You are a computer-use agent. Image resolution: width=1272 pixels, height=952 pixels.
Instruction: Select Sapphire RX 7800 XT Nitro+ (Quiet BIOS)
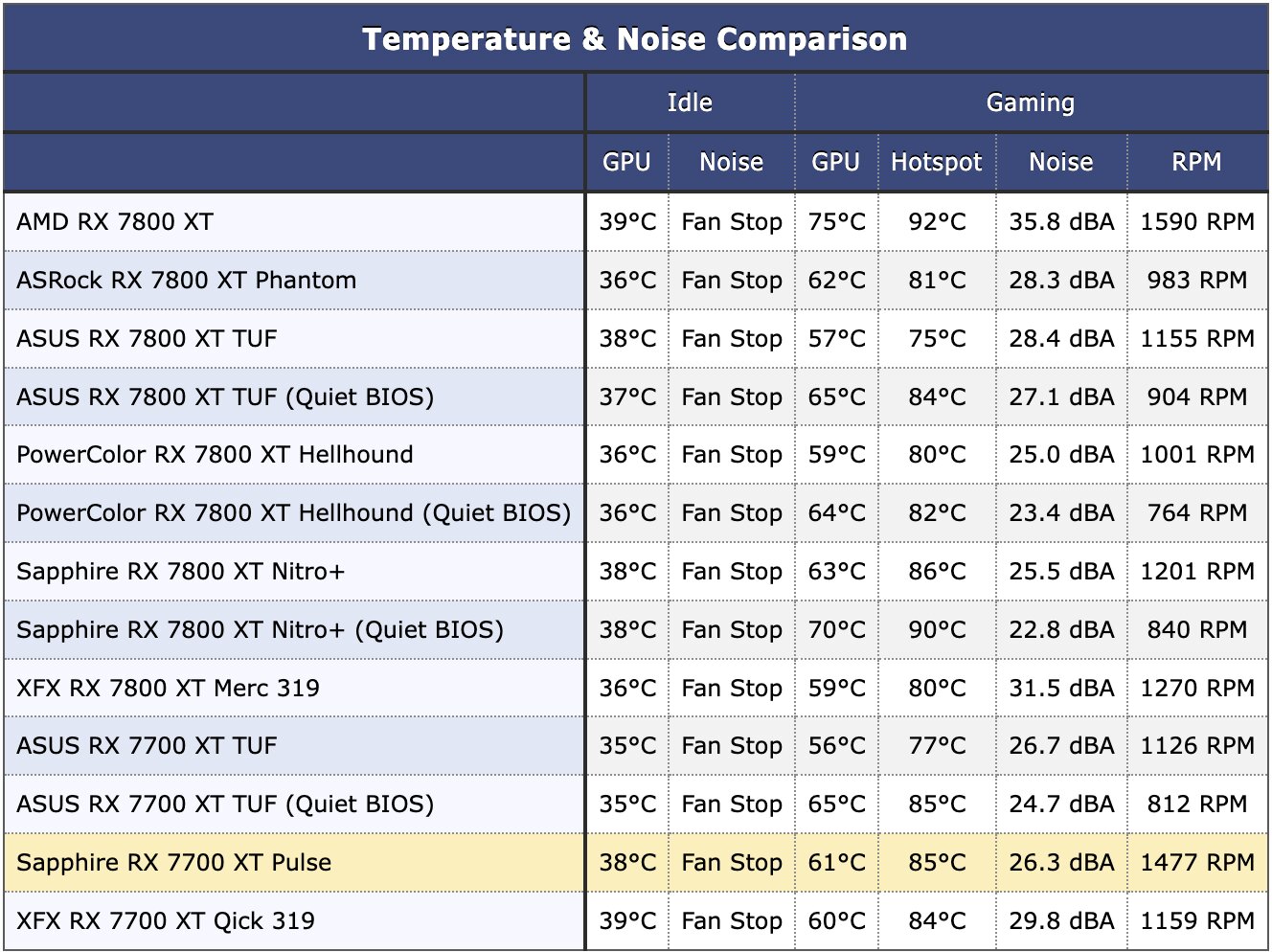[x=261, y=629]
